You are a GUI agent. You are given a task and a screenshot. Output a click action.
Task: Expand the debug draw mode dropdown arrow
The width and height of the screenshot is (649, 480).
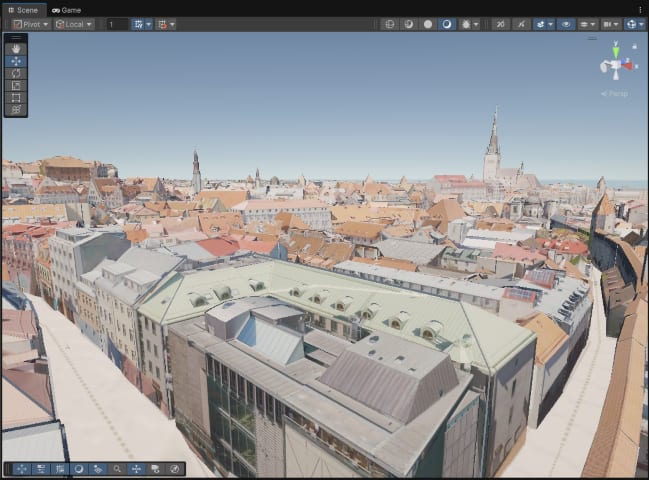click(476, 24)
